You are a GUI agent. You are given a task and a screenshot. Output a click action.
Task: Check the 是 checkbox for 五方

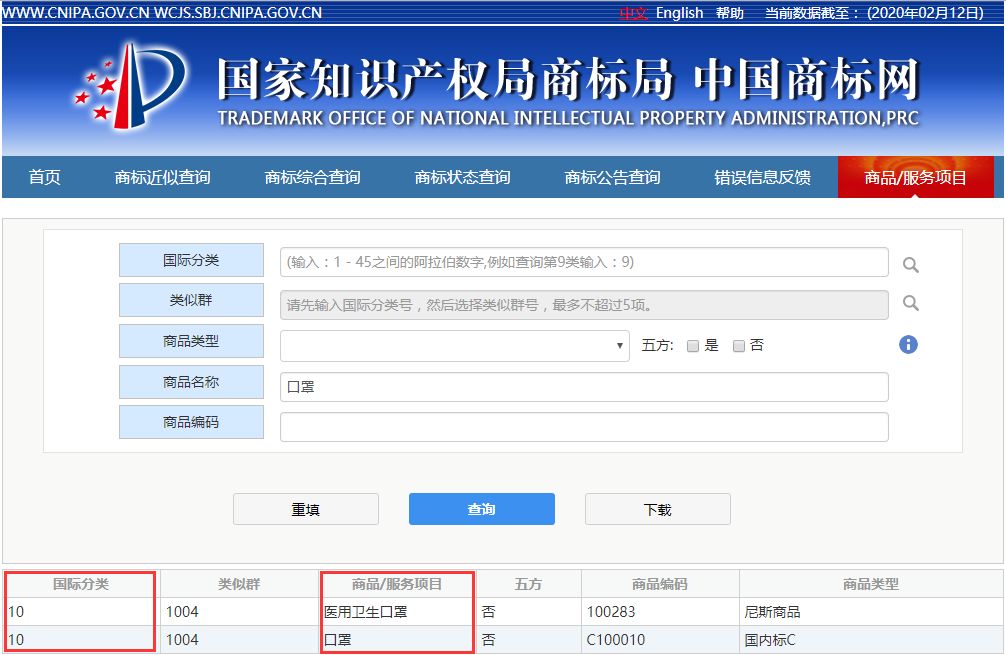(692, 344)
